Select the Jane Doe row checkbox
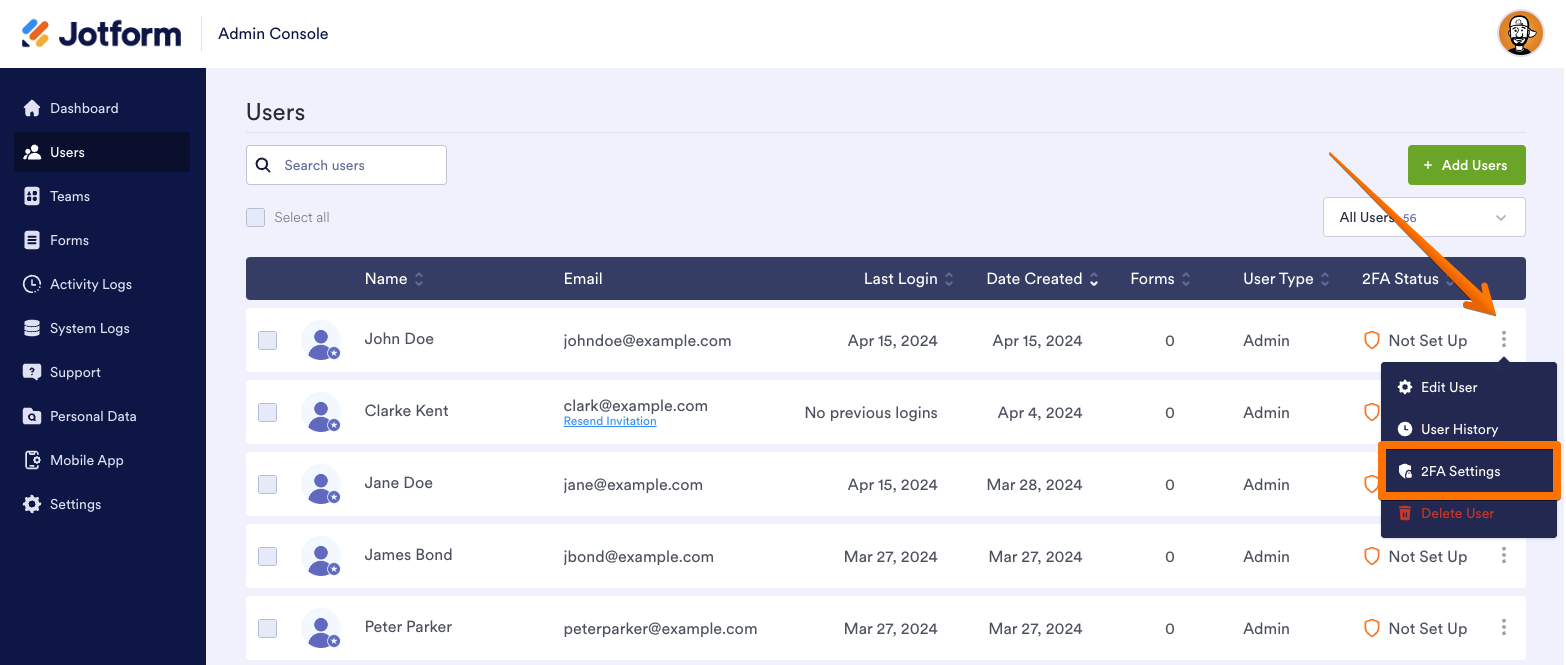Screen dimensions: 1566x665 tap(268, 484)
